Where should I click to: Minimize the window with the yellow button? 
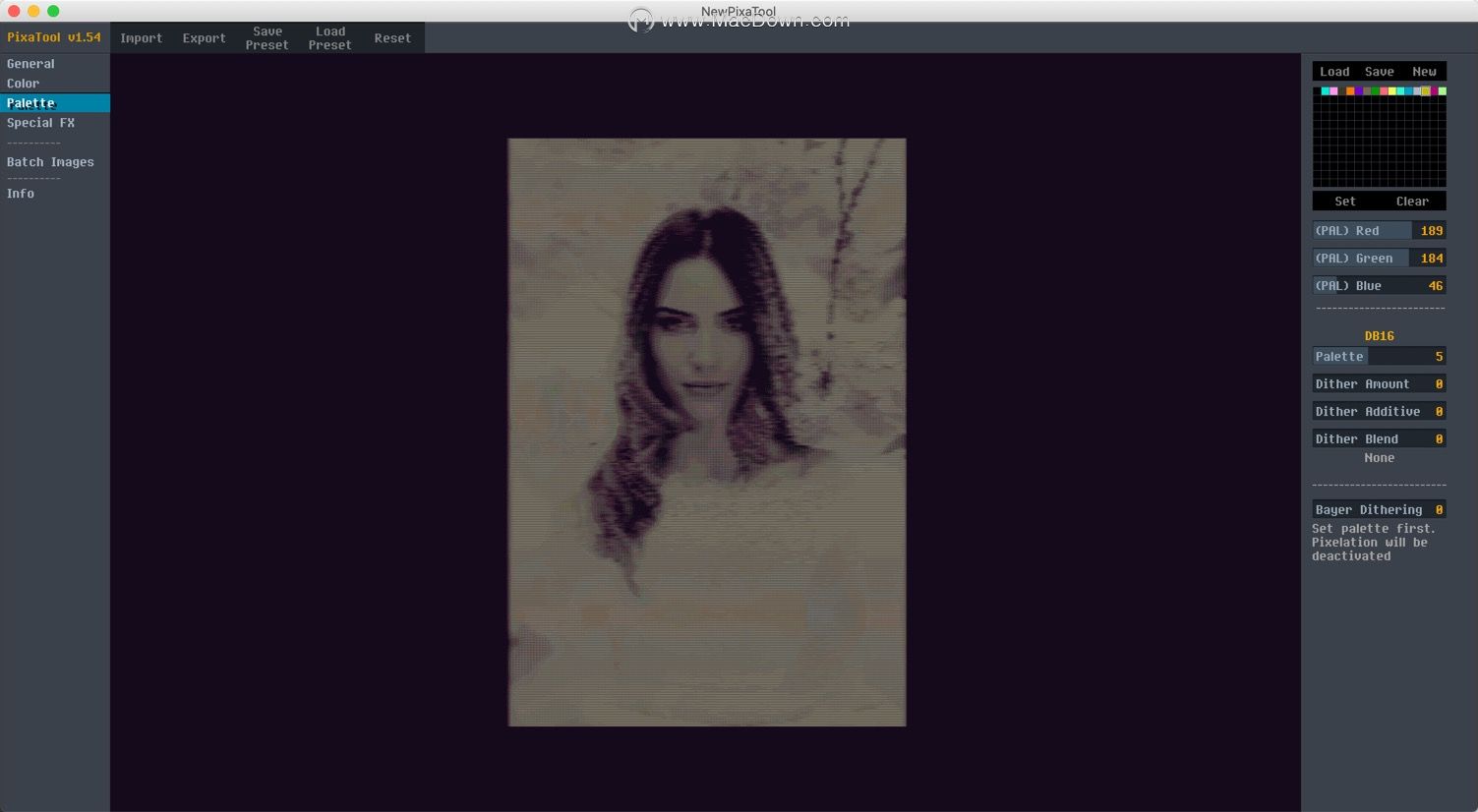tap(33, 11)
